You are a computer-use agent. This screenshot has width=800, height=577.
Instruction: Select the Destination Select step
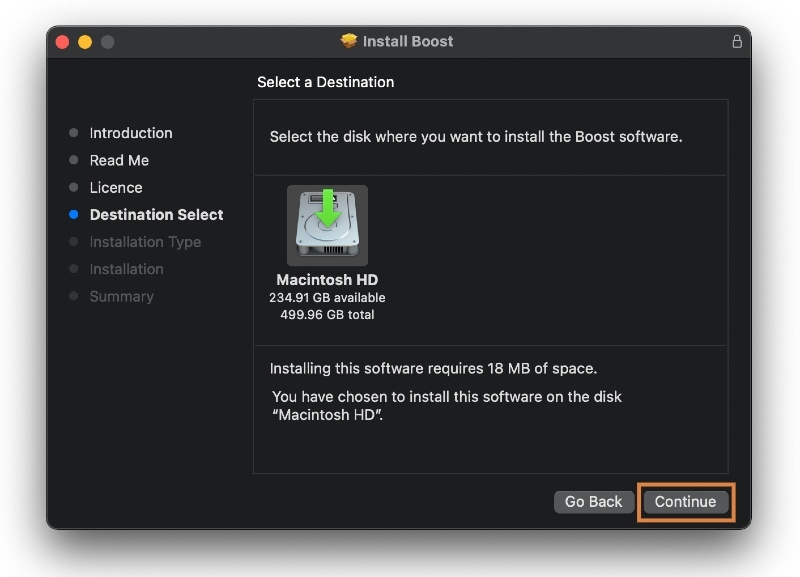pos(156,215)
